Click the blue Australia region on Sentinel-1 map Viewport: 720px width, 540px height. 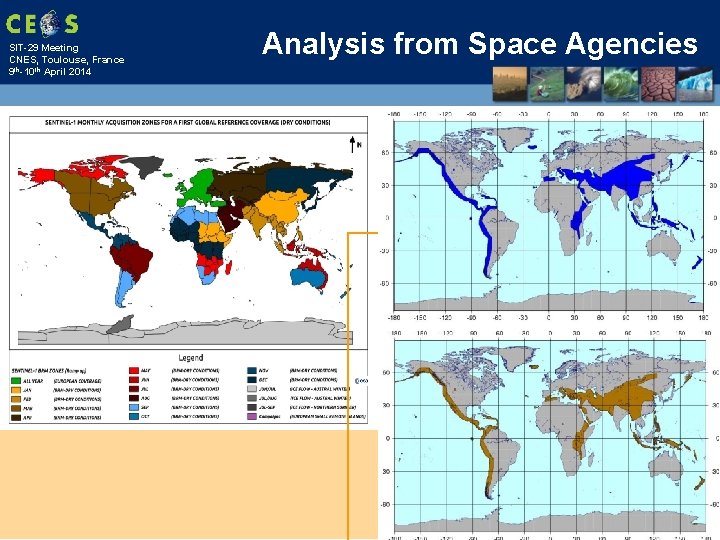307,277
